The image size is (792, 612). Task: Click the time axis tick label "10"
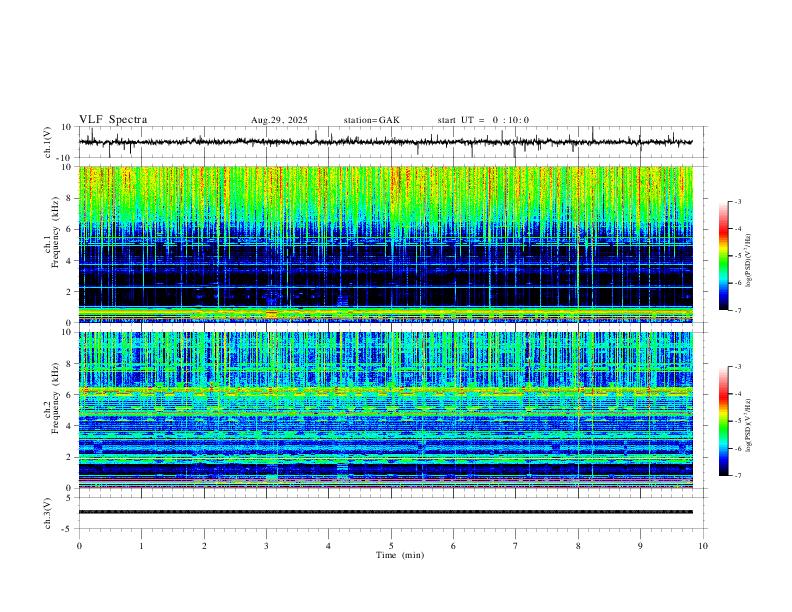[703, 546]
